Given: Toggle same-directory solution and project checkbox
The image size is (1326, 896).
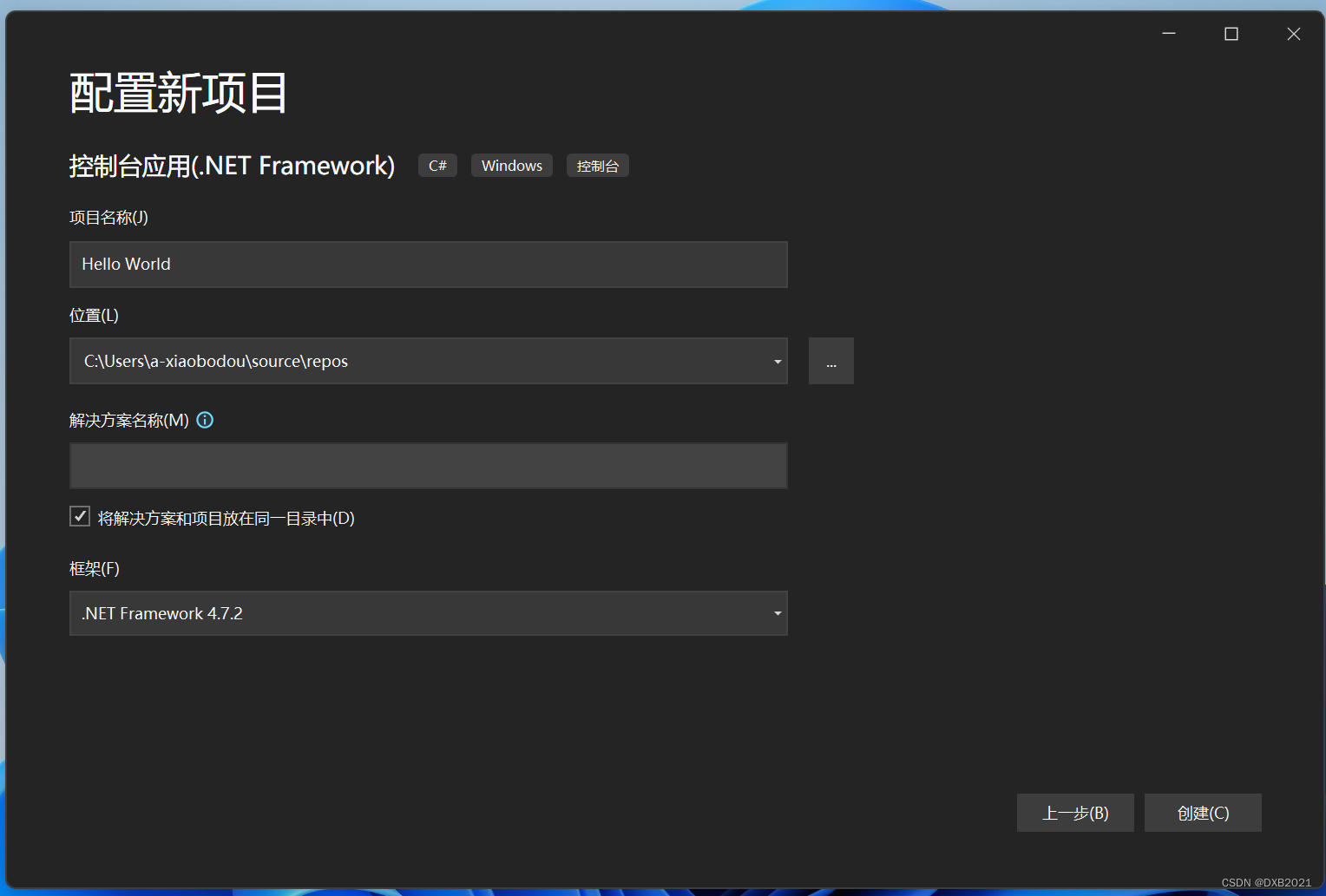Looking at the screenshot, I should click(80, 517).
